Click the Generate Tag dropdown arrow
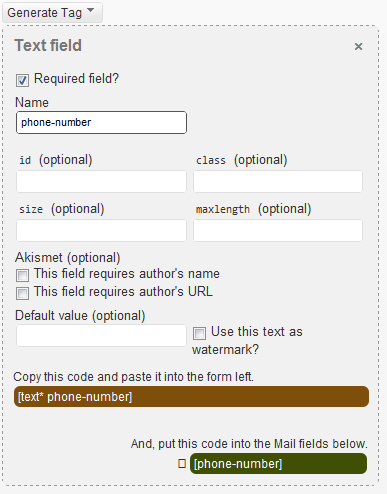The width and height of the screenshot is (387, 494). click(90, 10)
